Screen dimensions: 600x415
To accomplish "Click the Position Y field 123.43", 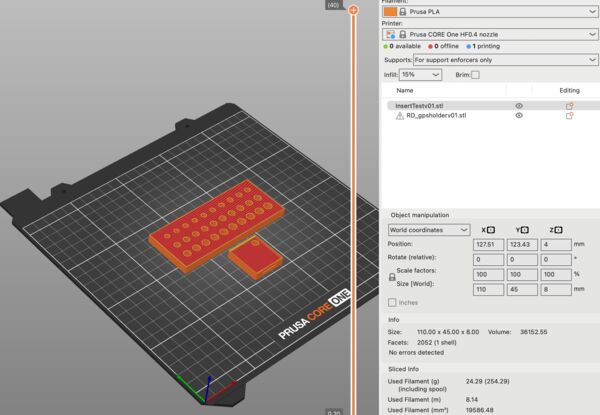I will point(522,244).
